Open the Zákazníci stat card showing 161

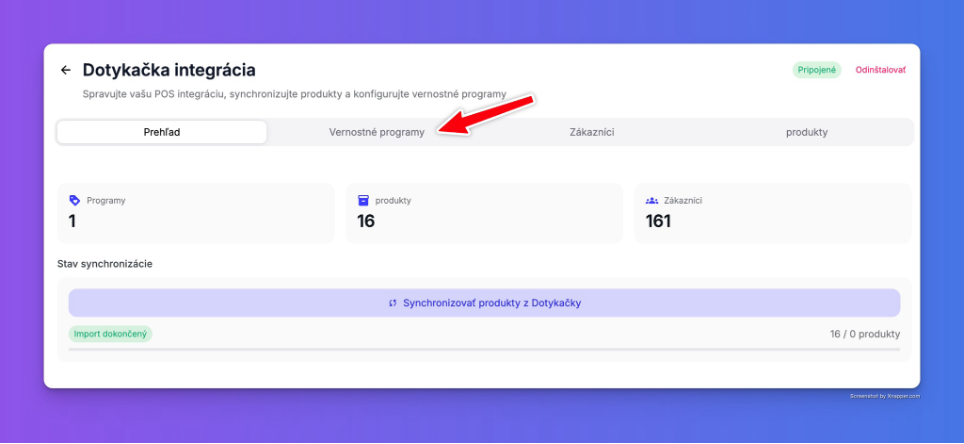(x=773, y=213)
